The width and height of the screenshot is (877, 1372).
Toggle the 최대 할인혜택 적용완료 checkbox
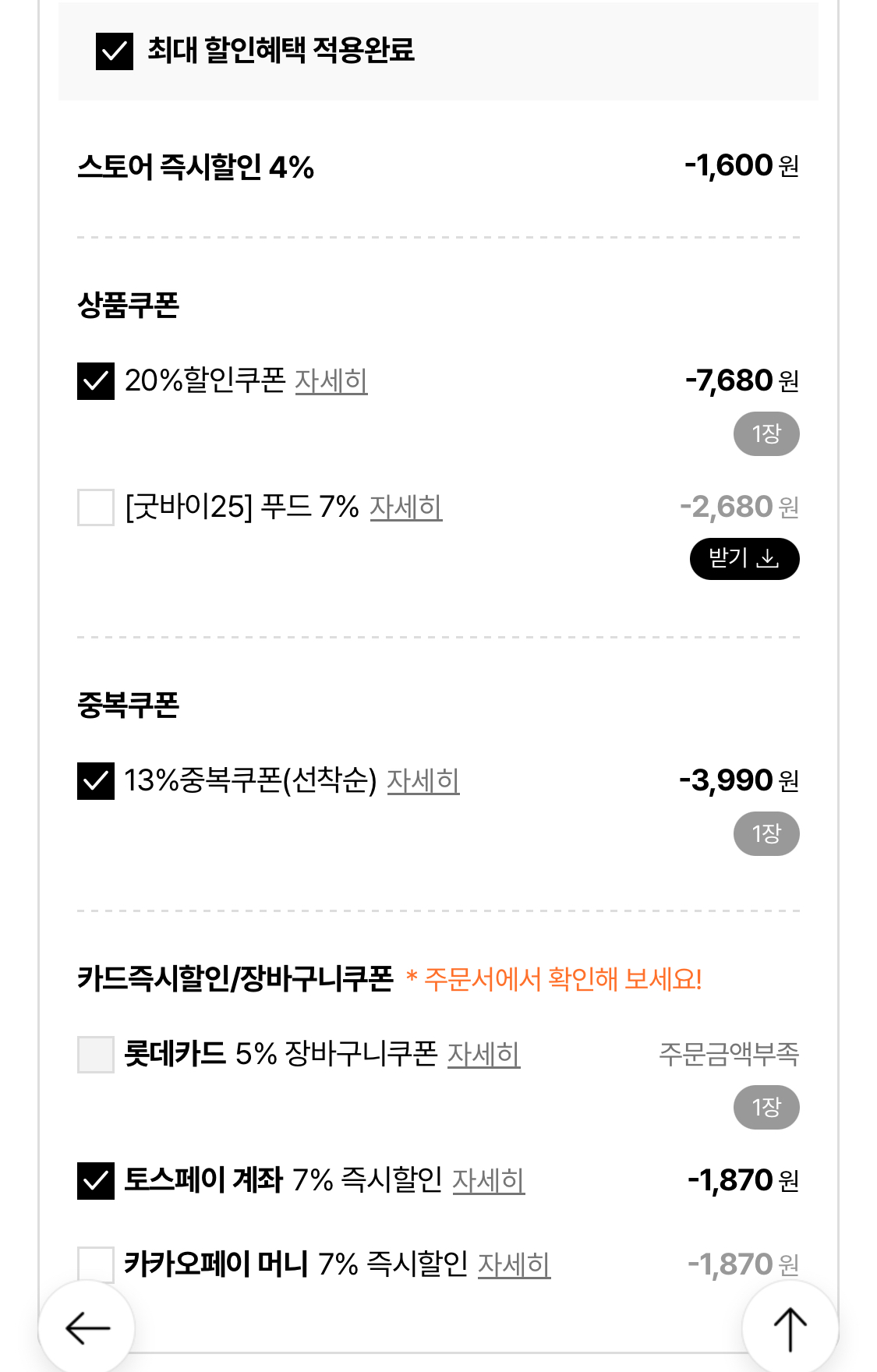[x=115, y=51]
